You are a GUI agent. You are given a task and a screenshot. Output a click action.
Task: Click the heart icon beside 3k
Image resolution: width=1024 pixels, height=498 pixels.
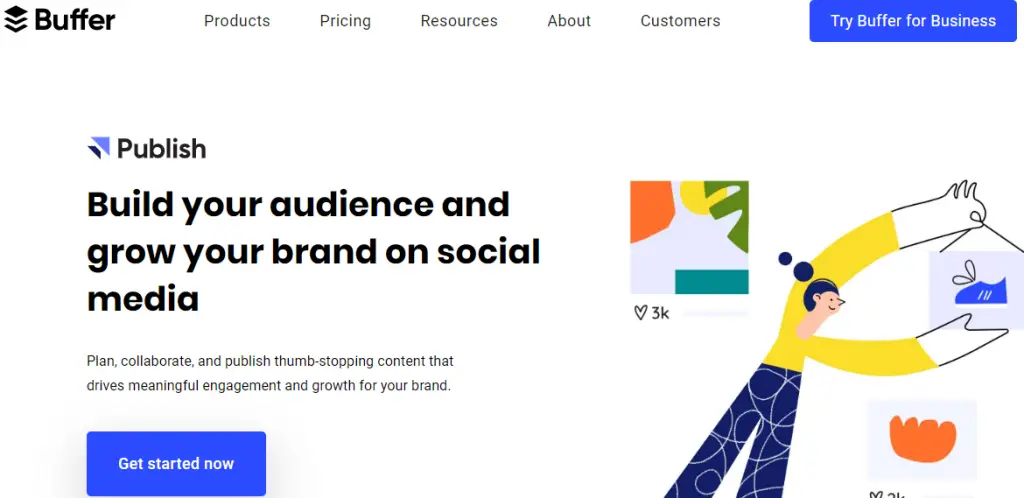pyautogui.click(x=641, y=313)
